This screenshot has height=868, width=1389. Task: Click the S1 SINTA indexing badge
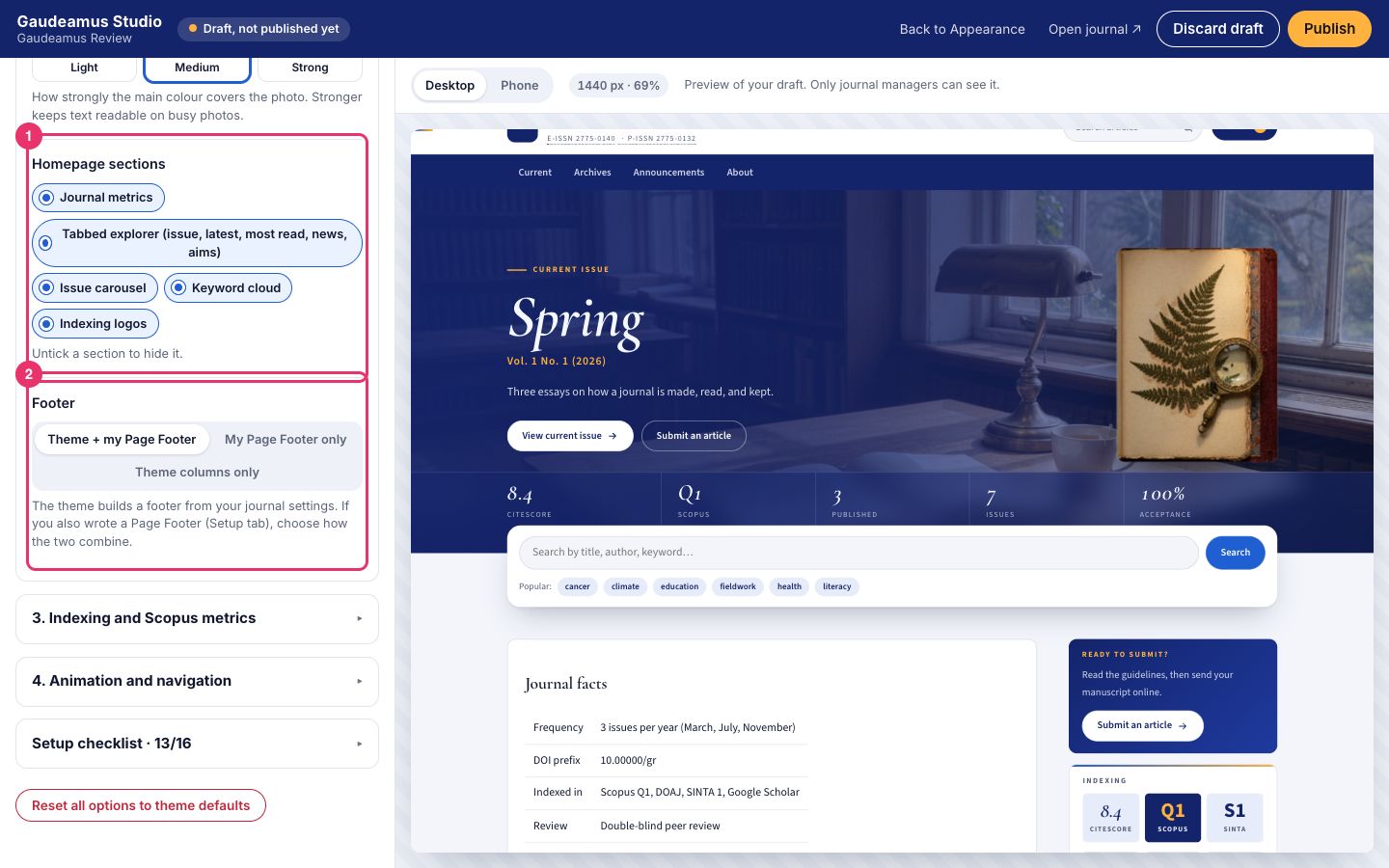coord(1235,818)
